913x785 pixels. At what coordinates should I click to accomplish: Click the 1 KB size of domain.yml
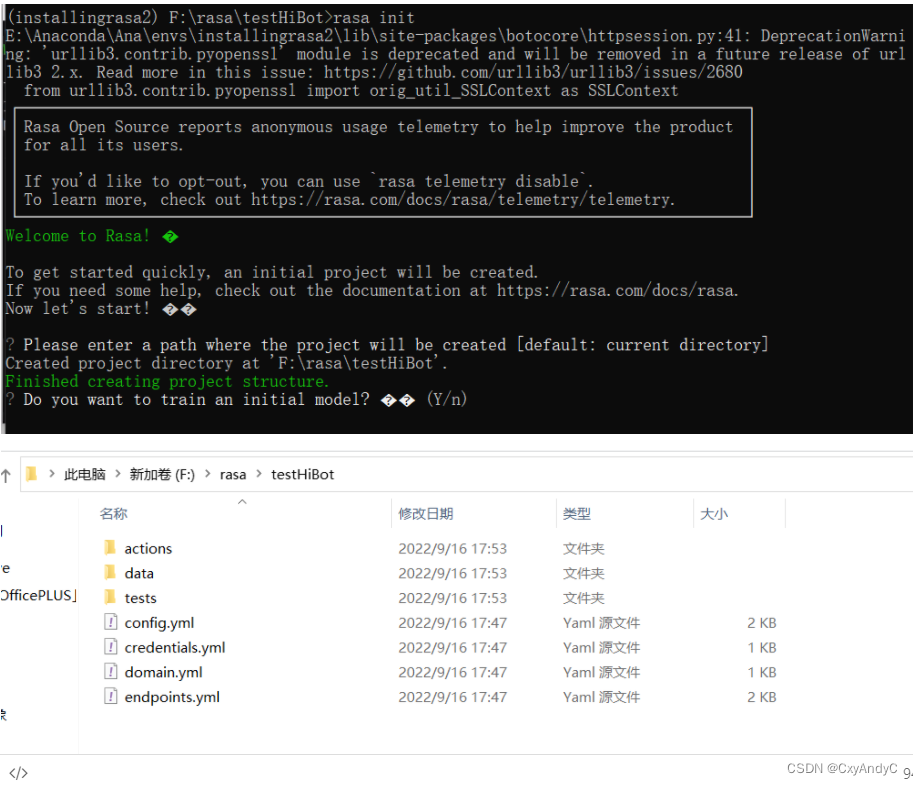pos(762,673)
